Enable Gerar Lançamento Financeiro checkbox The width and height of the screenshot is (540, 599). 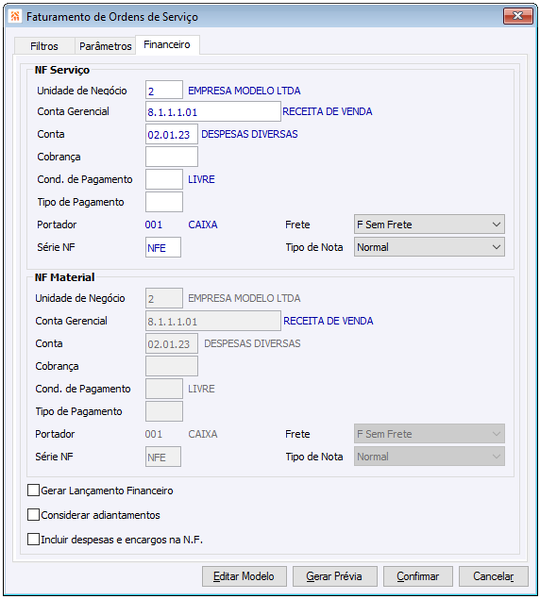[x=34, y=490]
